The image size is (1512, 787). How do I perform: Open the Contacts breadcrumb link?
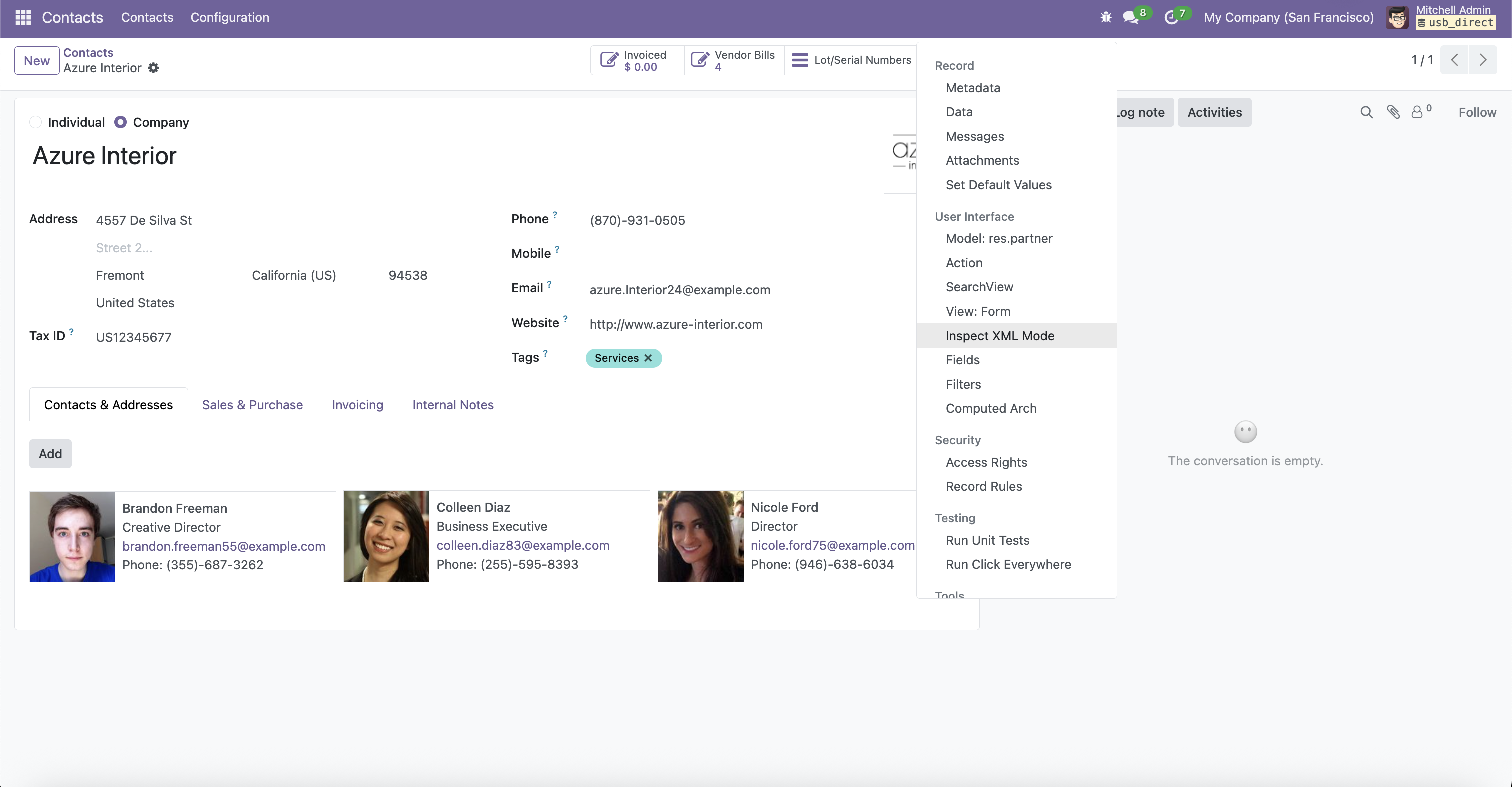pyautogui.click(x=88, y=53)
